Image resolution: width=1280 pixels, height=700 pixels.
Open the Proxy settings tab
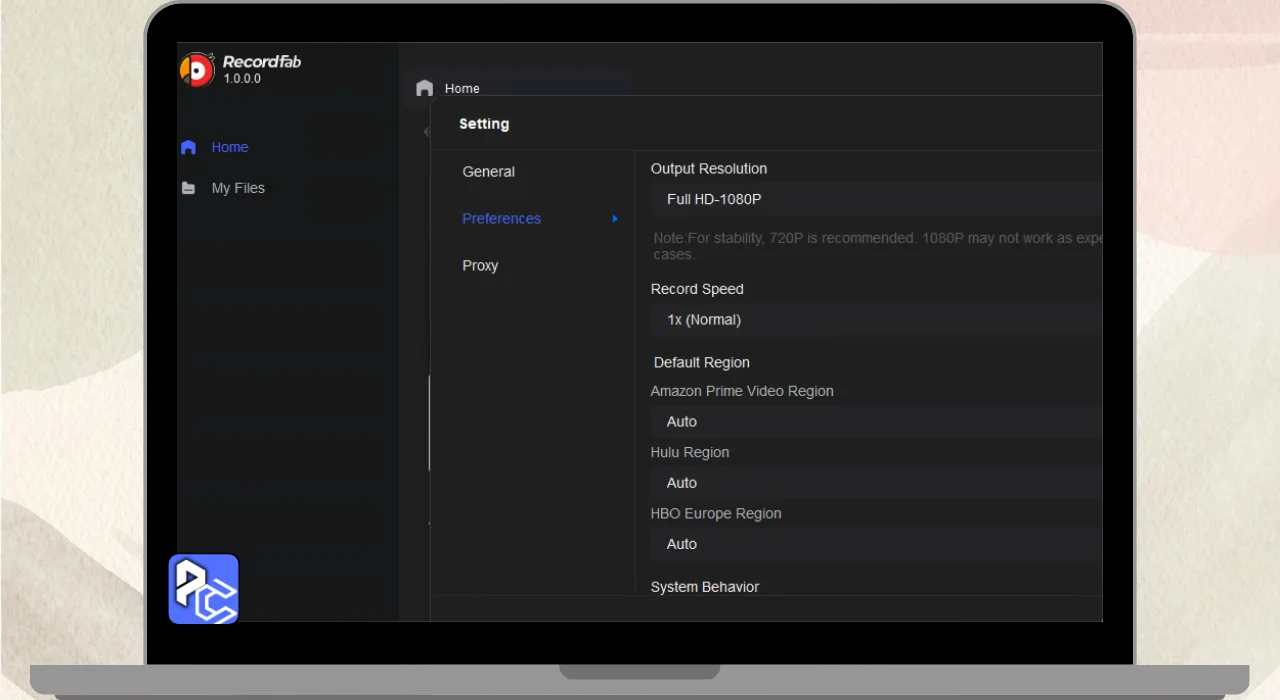(480, 266)
